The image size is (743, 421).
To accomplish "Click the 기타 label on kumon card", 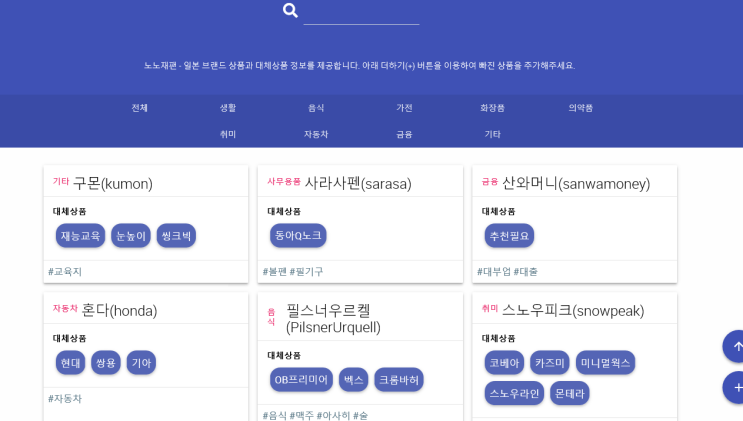I will 61,181.
